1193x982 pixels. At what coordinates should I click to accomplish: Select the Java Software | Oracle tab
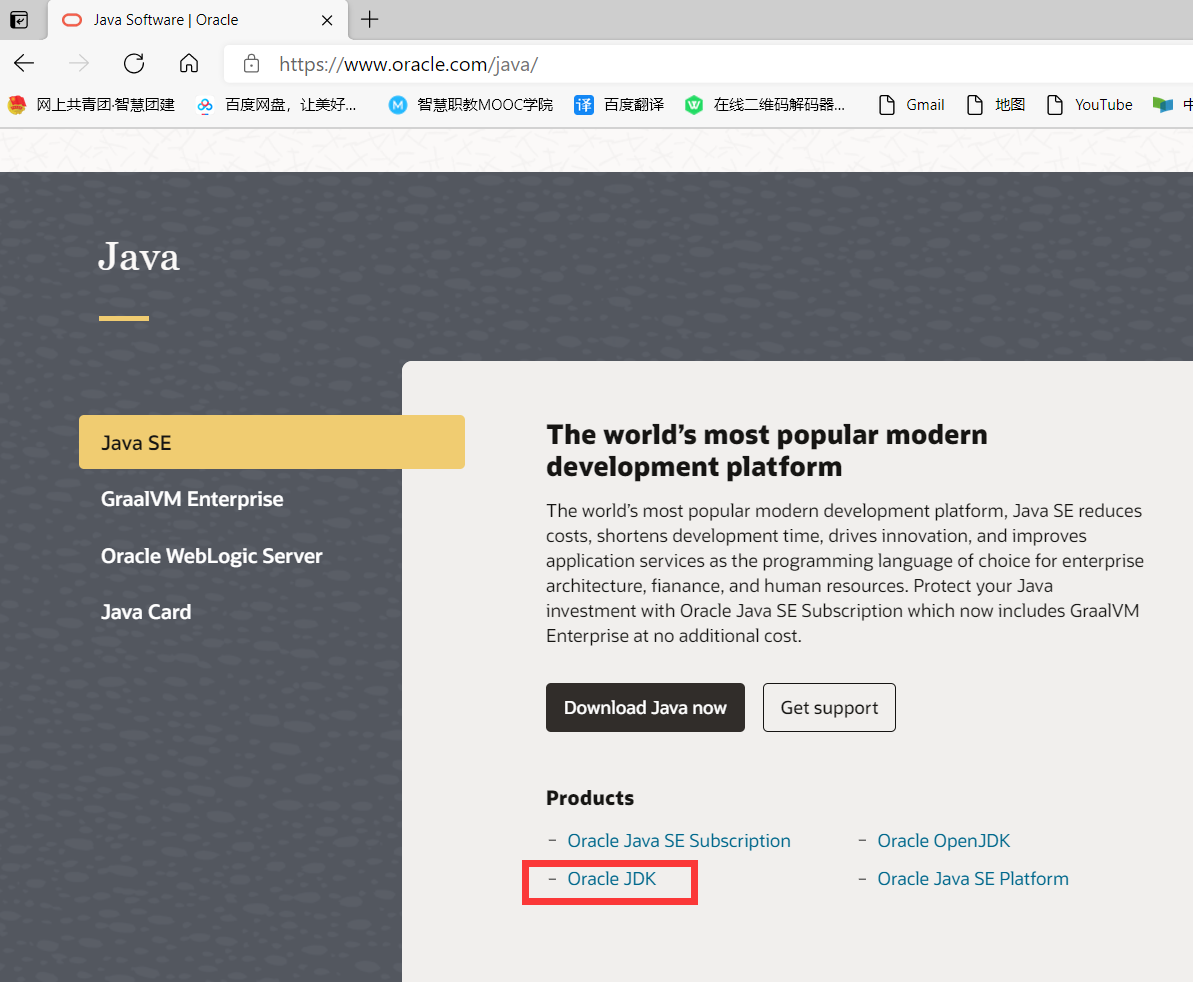(x=198, y=20)
